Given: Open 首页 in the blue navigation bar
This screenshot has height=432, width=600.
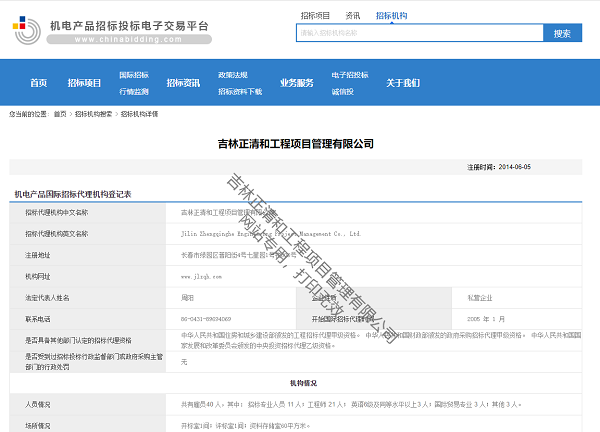Looking at the screenshot, I should pos(38,83).
